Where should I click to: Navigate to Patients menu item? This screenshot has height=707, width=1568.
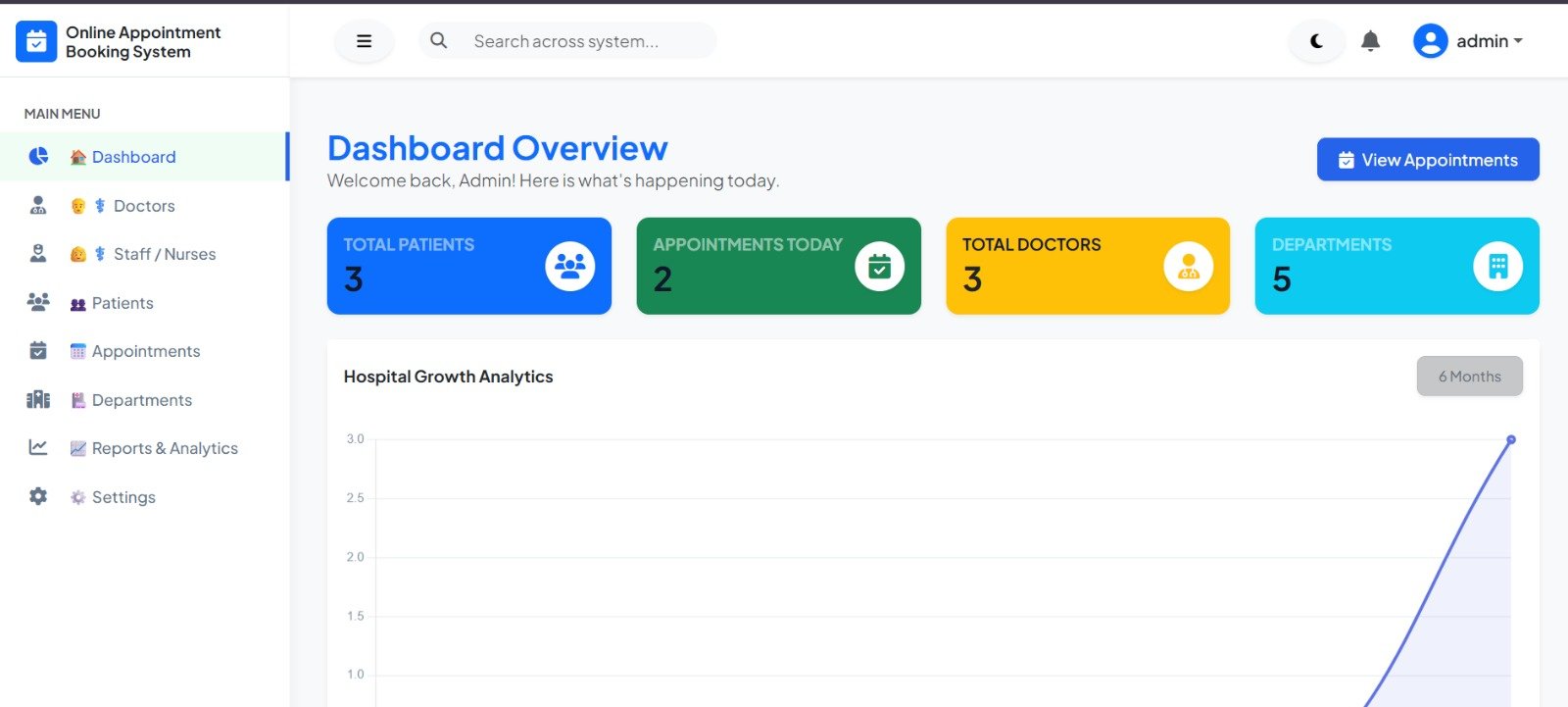[x=144, y=303]
